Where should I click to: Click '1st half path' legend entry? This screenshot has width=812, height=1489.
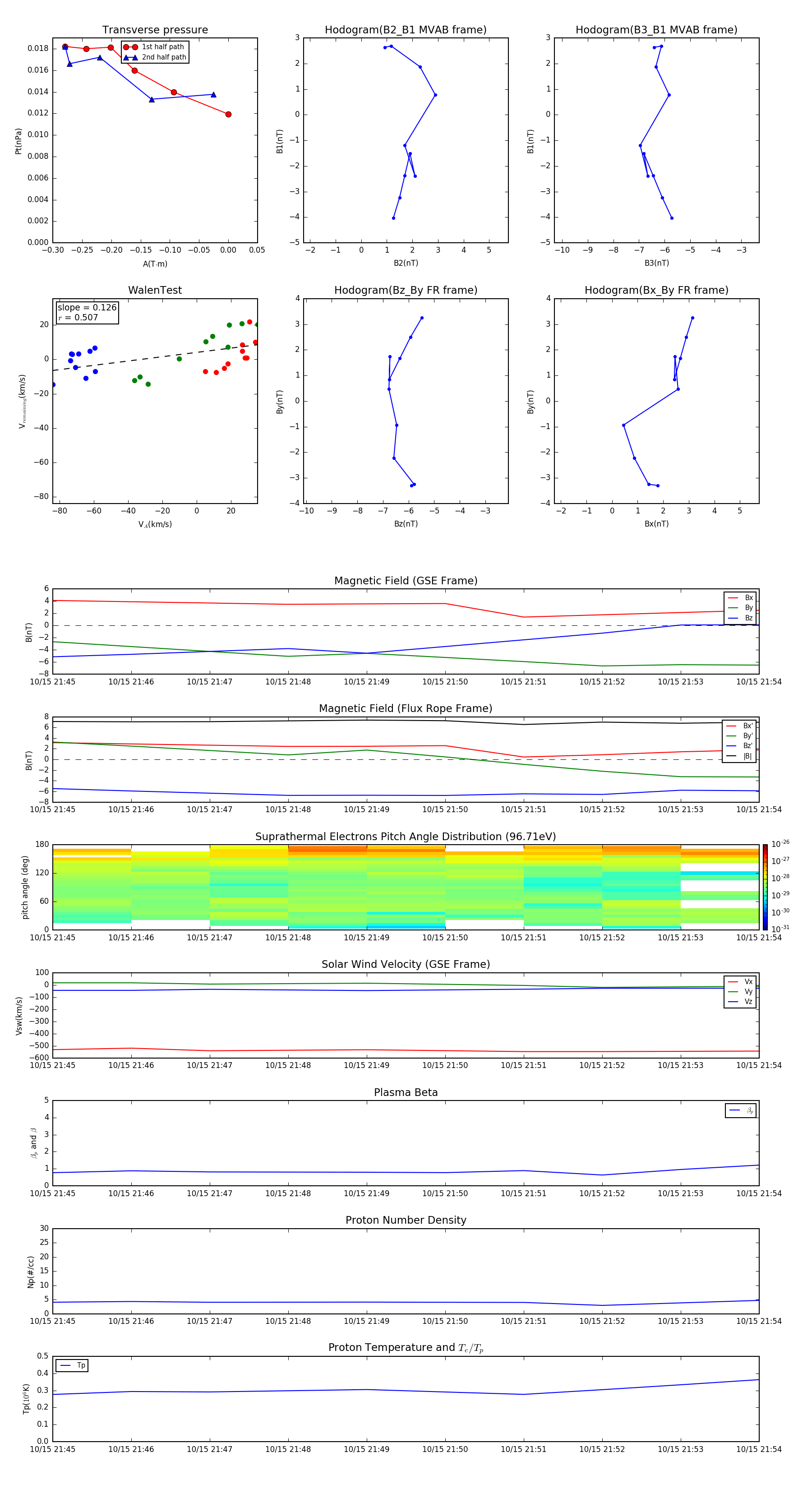tap(154, 47)
